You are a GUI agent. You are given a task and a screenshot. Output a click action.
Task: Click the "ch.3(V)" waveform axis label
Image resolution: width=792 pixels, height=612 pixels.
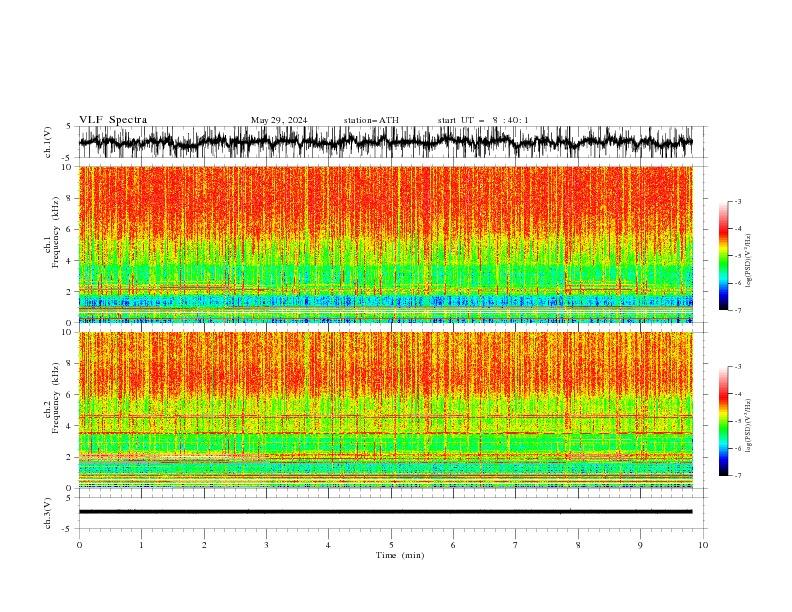tap(48, 513)
